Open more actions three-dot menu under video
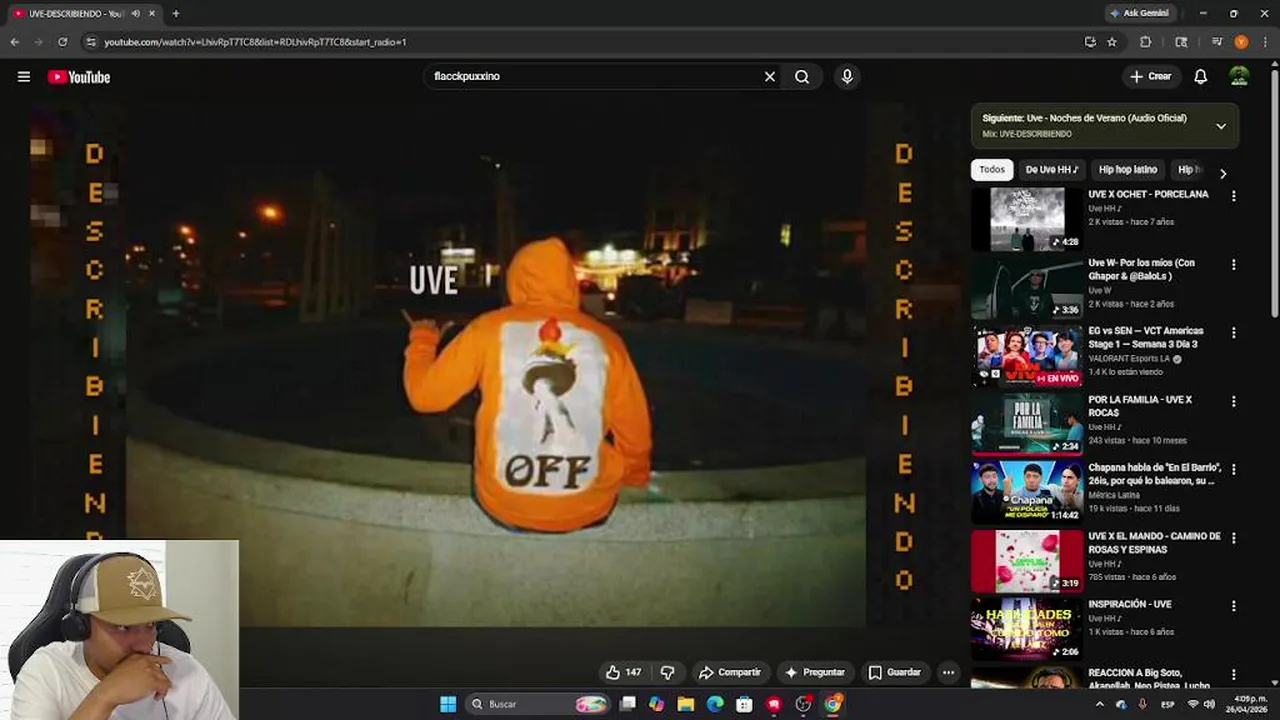This screenshot has width=1280, height=720. pos(948,672)
